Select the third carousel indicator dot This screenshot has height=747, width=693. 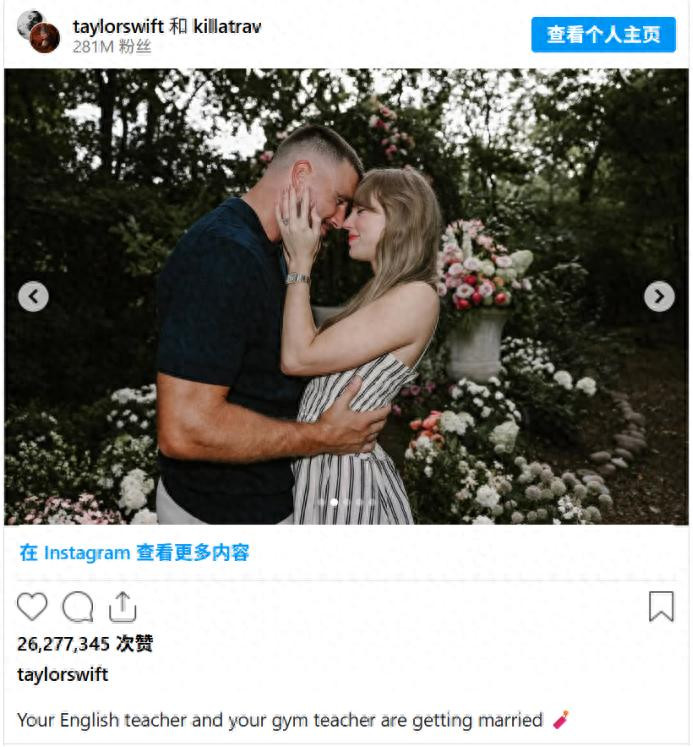tap(345, 502)
